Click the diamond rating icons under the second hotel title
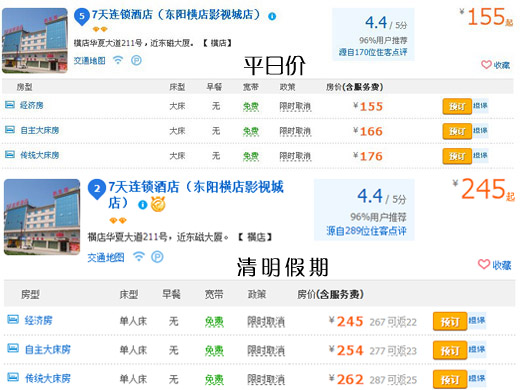Viewport: 520px width, 390px height. tap(118, 221)
